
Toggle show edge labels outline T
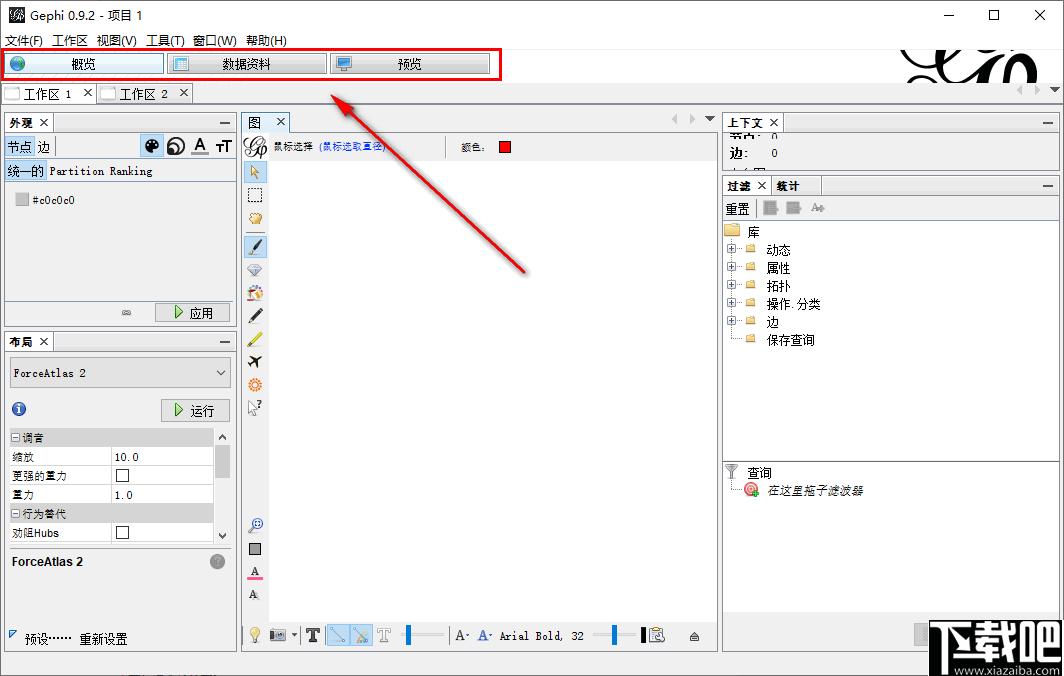[384, 635]
